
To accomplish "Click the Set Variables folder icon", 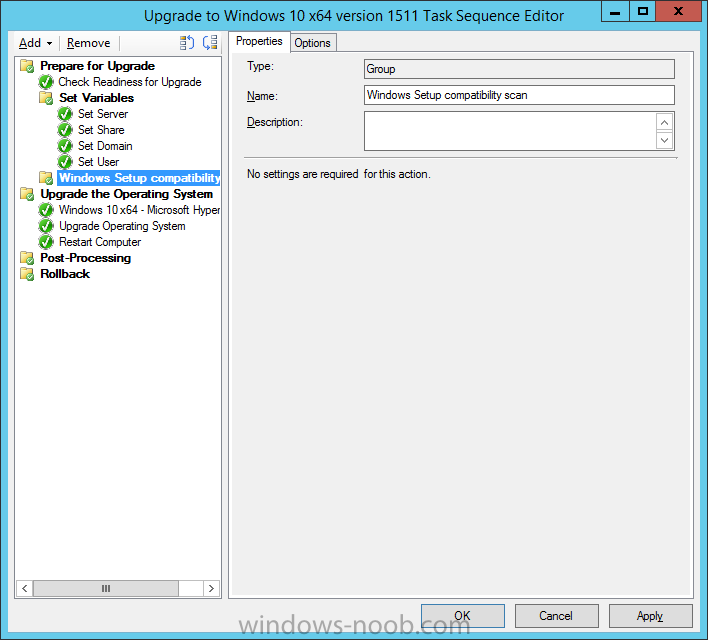I will (x=46, y=98).
